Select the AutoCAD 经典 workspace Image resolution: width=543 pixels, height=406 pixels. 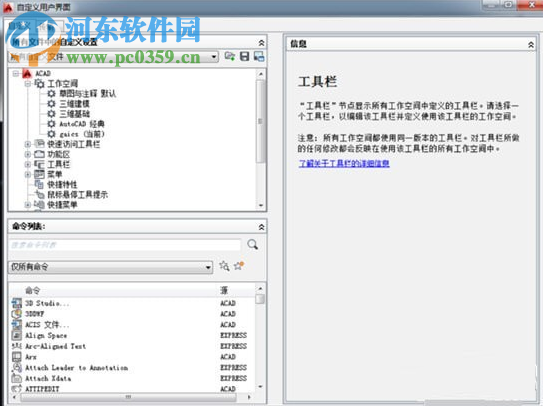coord(82,124)
